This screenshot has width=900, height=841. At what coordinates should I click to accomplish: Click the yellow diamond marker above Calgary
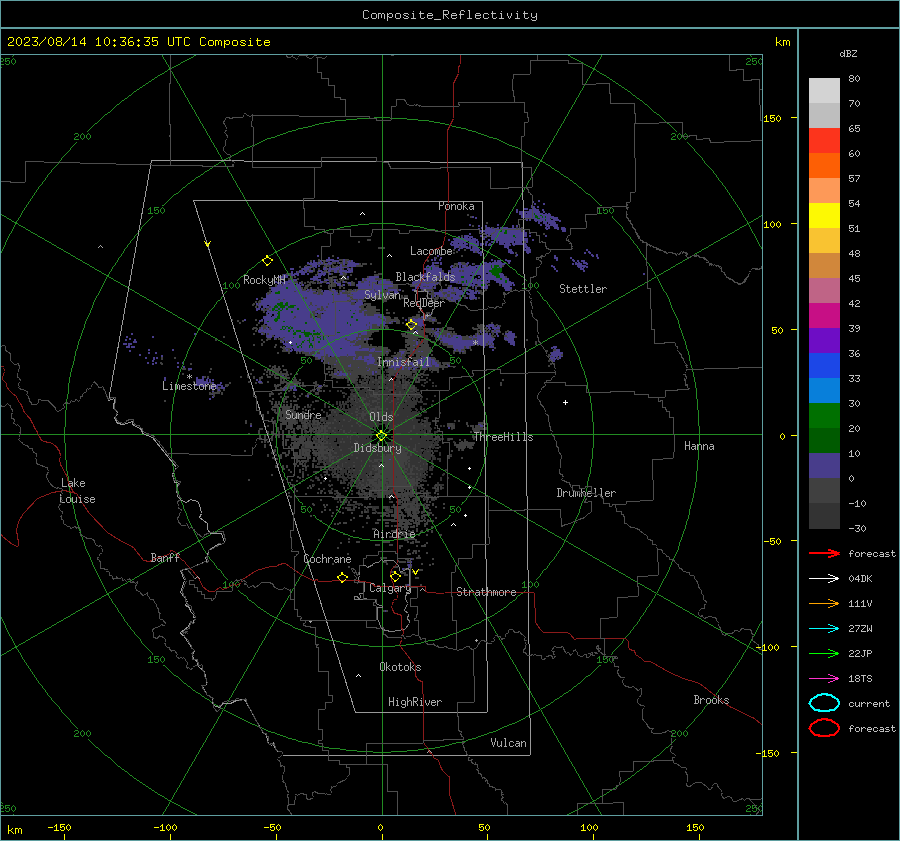[x=395, y=576]
